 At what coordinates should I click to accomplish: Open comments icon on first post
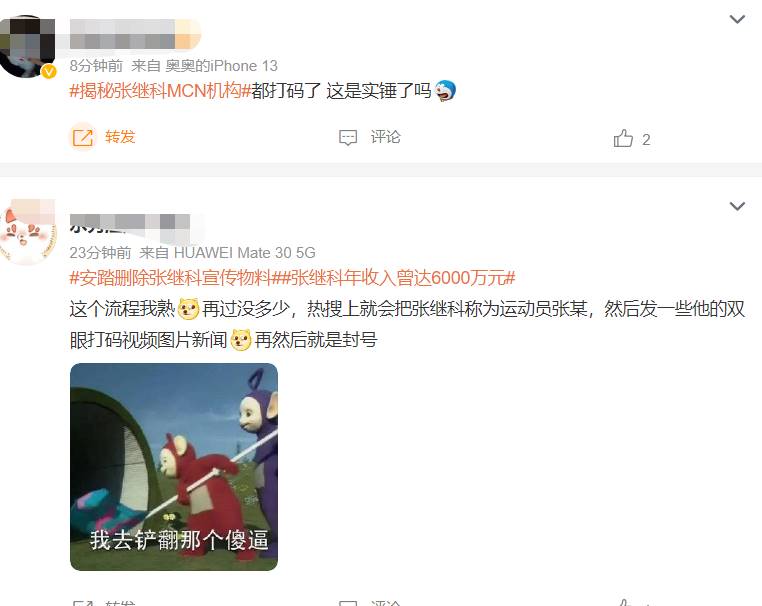coord(348,138)
